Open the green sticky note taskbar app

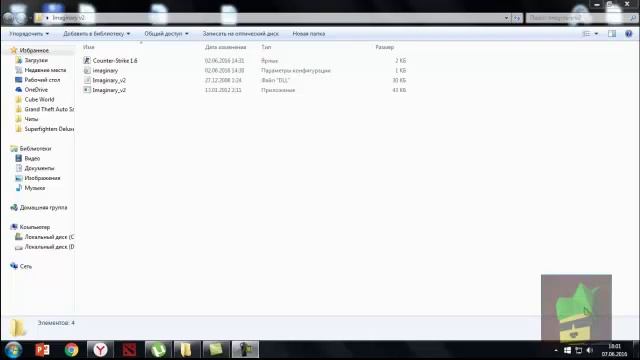(x=216, y=350)
